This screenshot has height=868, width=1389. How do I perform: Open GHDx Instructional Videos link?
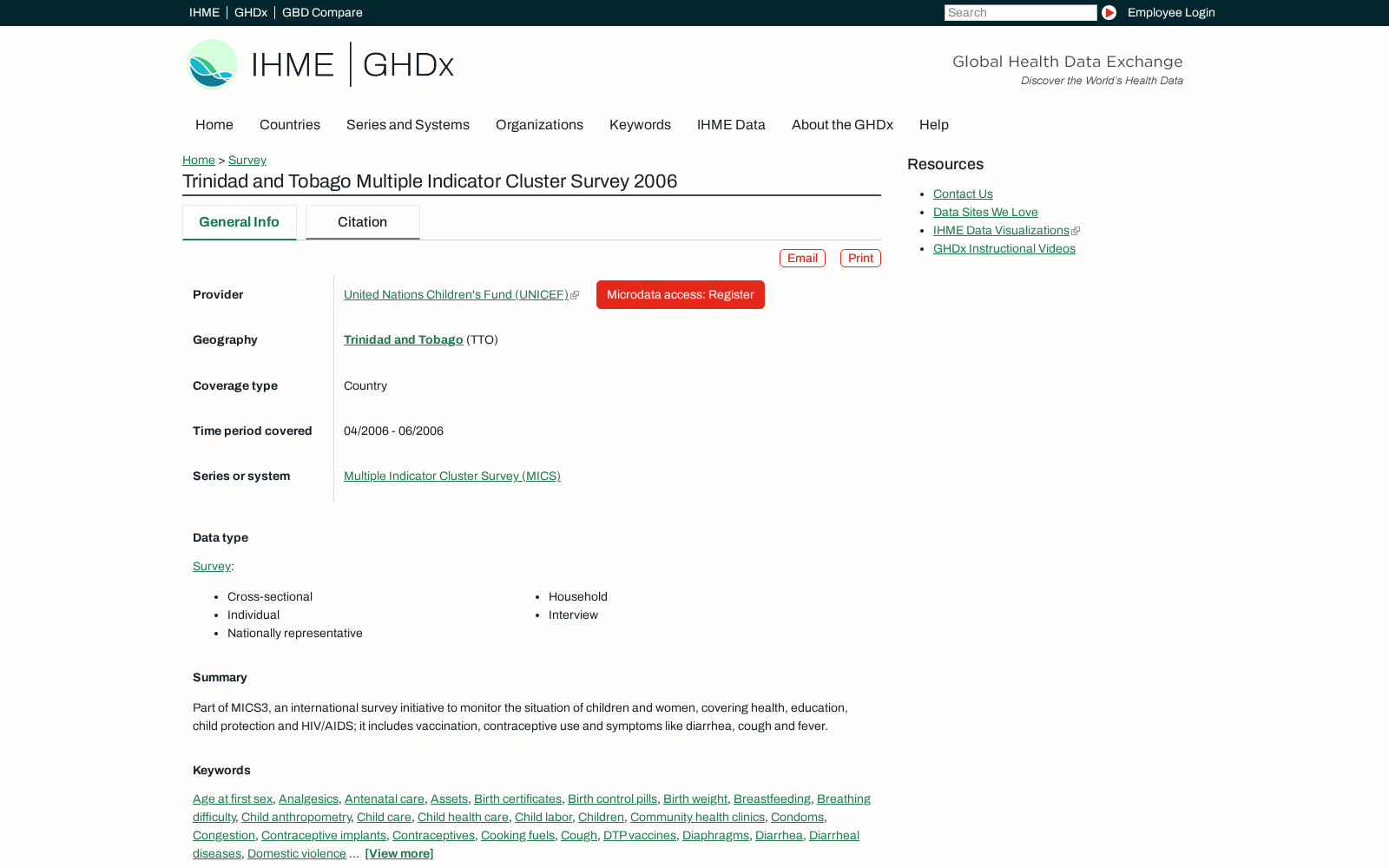(1004, 248)
